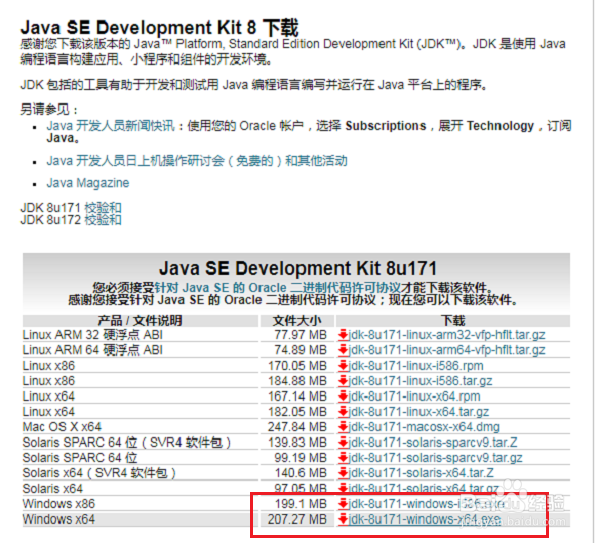The width and height of the screenshot is (600, 543).
Task: Download jdk-8u171-solaris-sparcv9.tar.Z file link
Action: [433, 442]
